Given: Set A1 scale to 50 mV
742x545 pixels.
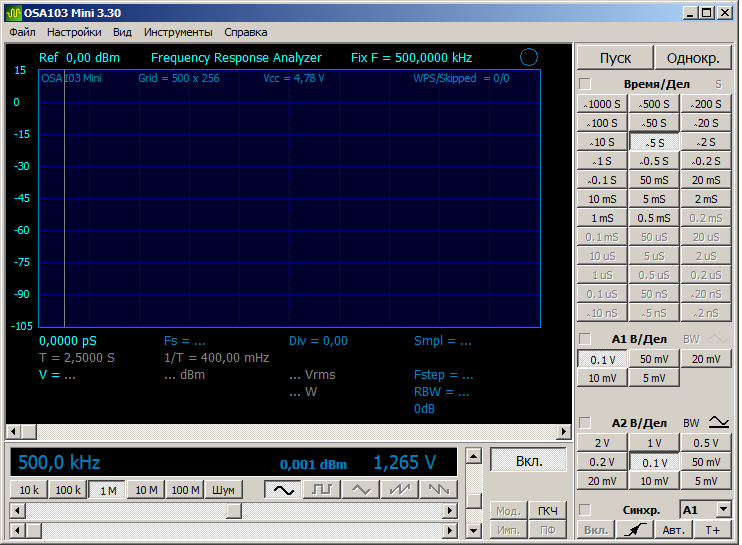Looking at the screenshot, I should [654, 359].
